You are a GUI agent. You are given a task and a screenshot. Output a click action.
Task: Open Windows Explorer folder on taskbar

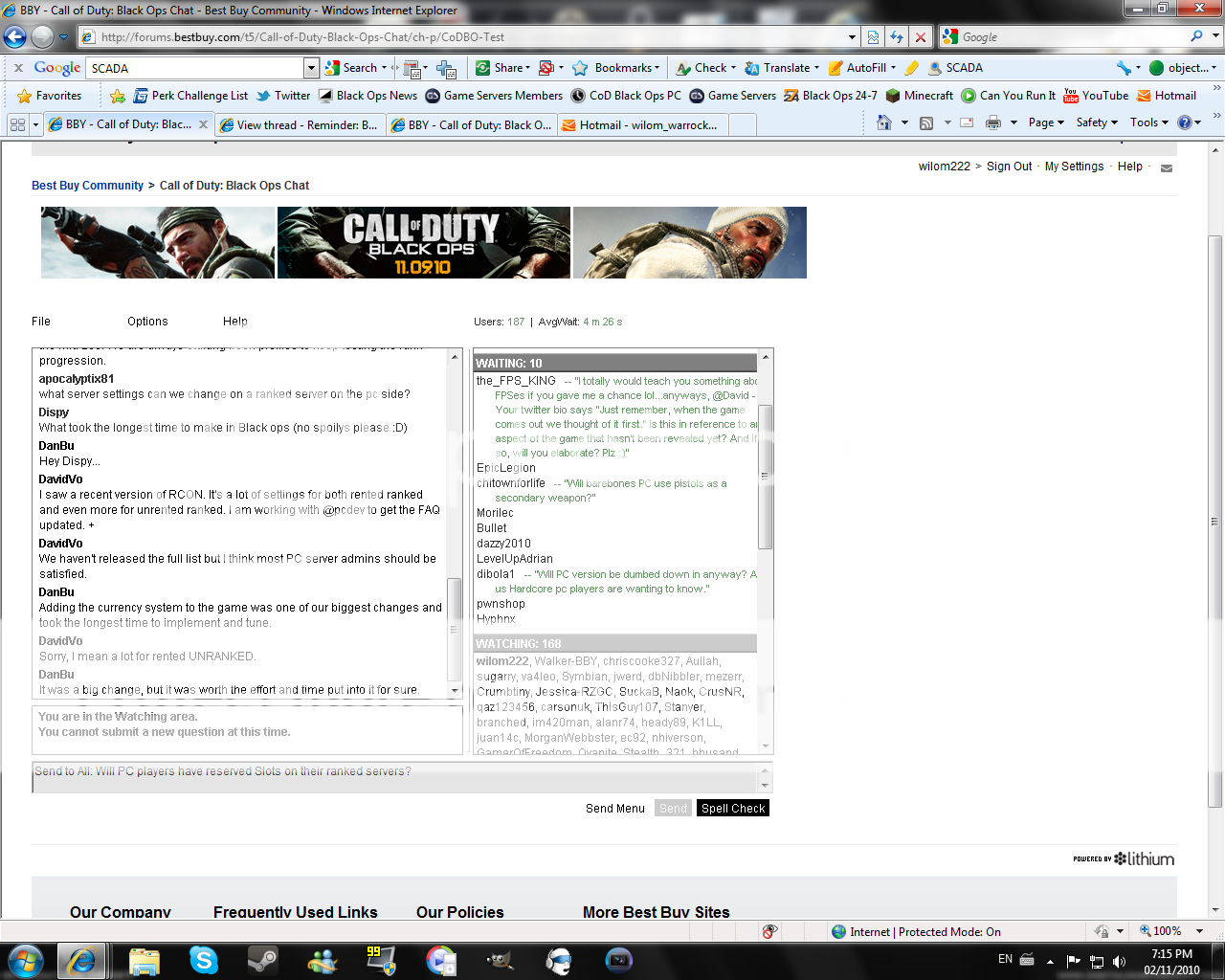click(145, 960)
